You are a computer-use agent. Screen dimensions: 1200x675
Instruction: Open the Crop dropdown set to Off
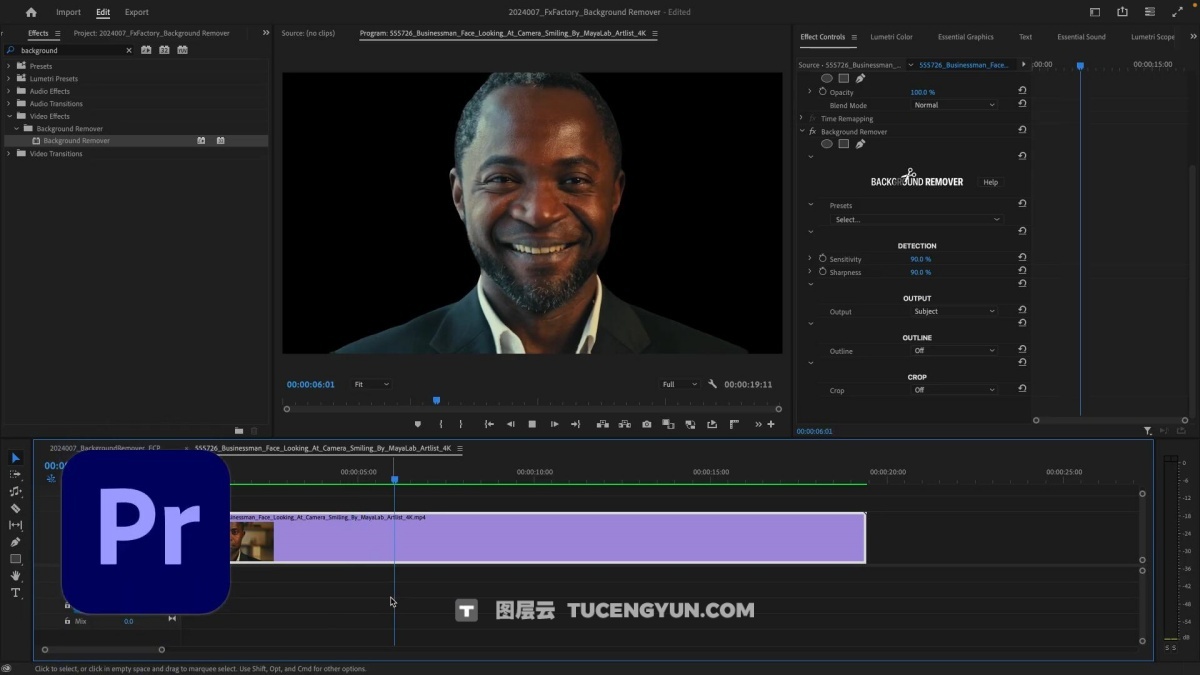point(954,390)
